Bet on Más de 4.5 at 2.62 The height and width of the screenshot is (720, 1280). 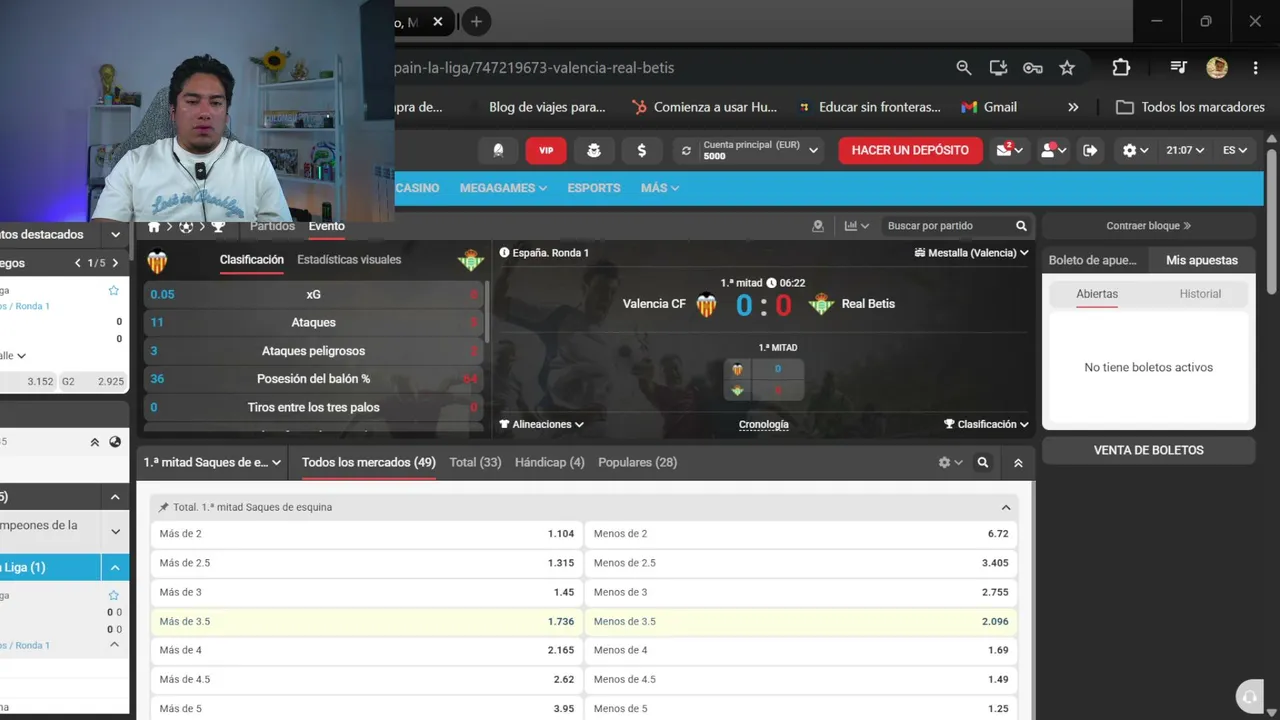point(367,679)
